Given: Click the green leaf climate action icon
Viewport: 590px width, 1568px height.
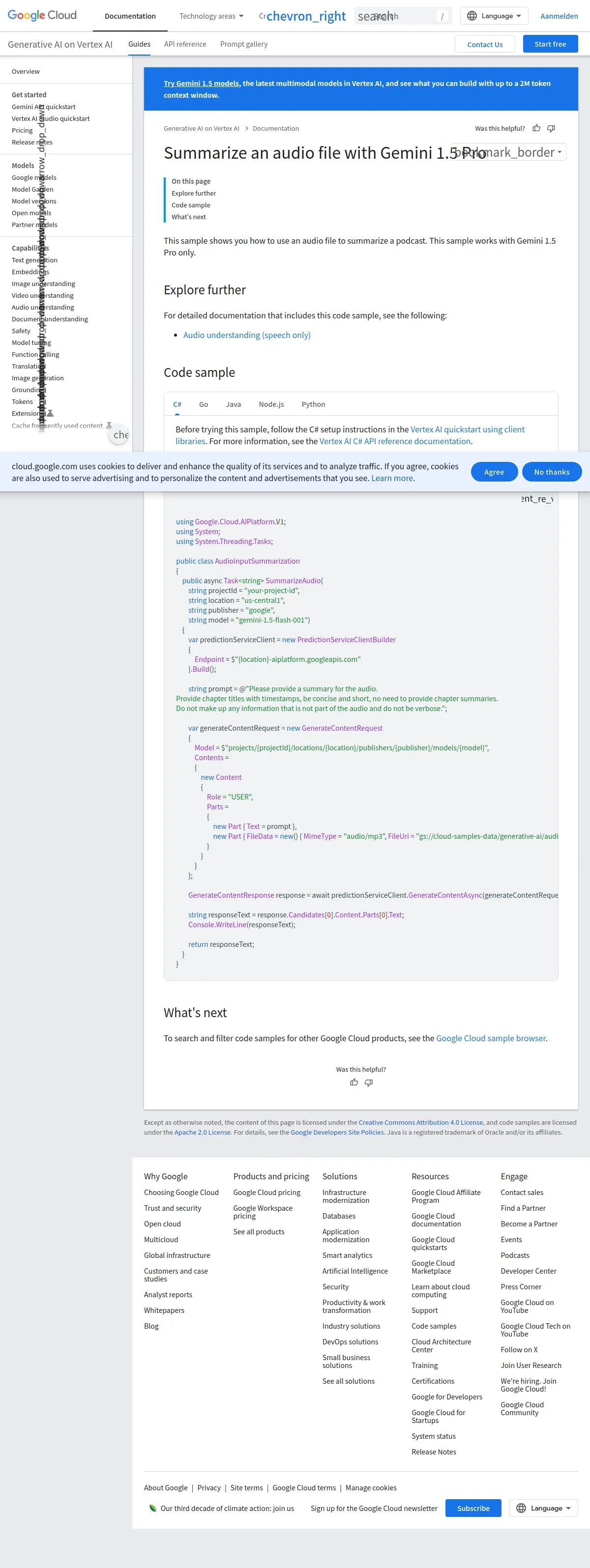Looking at the screenshot, I should tap(152, 1508).
